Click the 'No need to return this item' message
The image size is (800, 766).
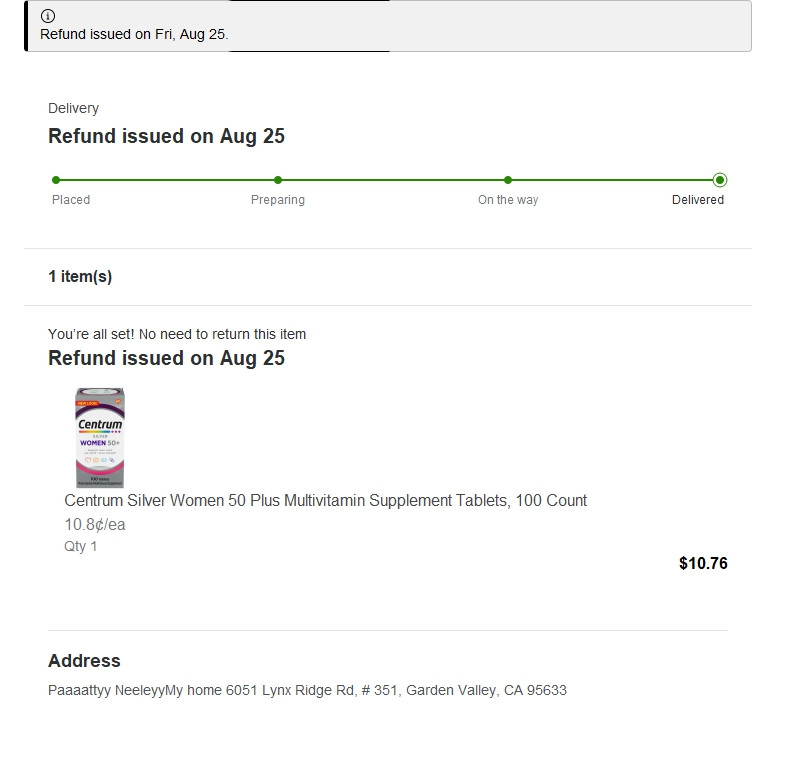177,334
